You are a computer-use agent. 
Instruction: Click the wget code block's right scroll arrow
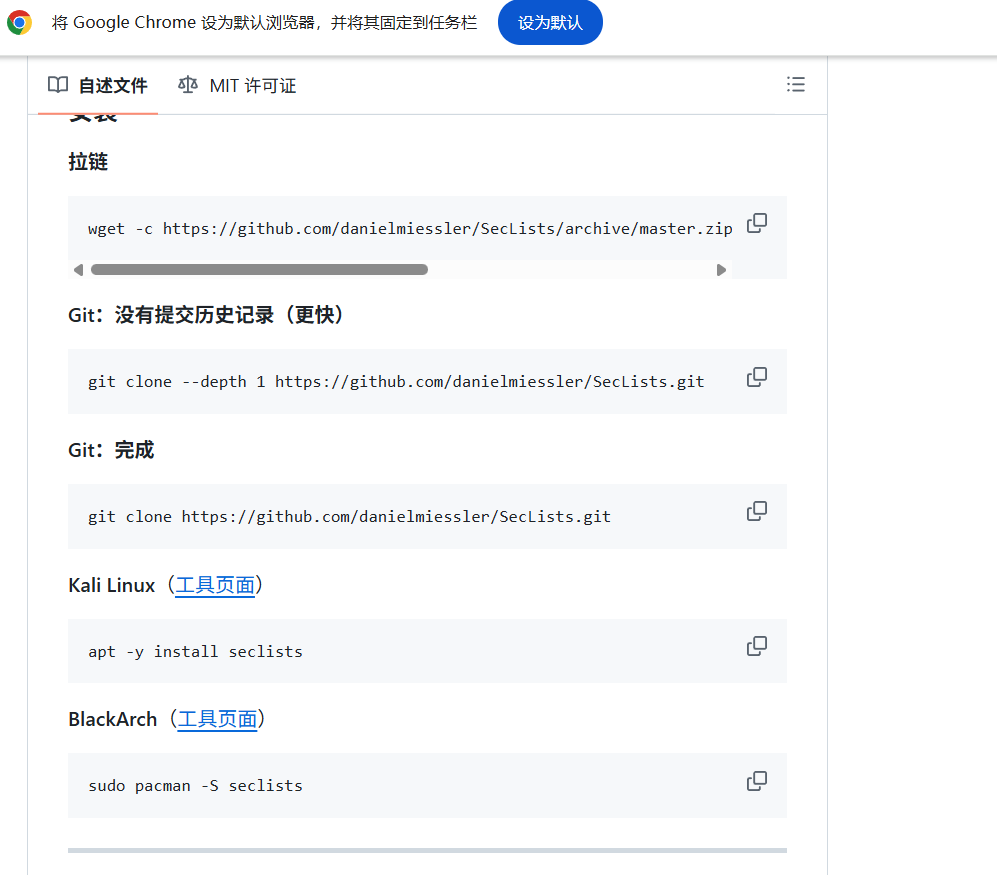click(721, 270)
